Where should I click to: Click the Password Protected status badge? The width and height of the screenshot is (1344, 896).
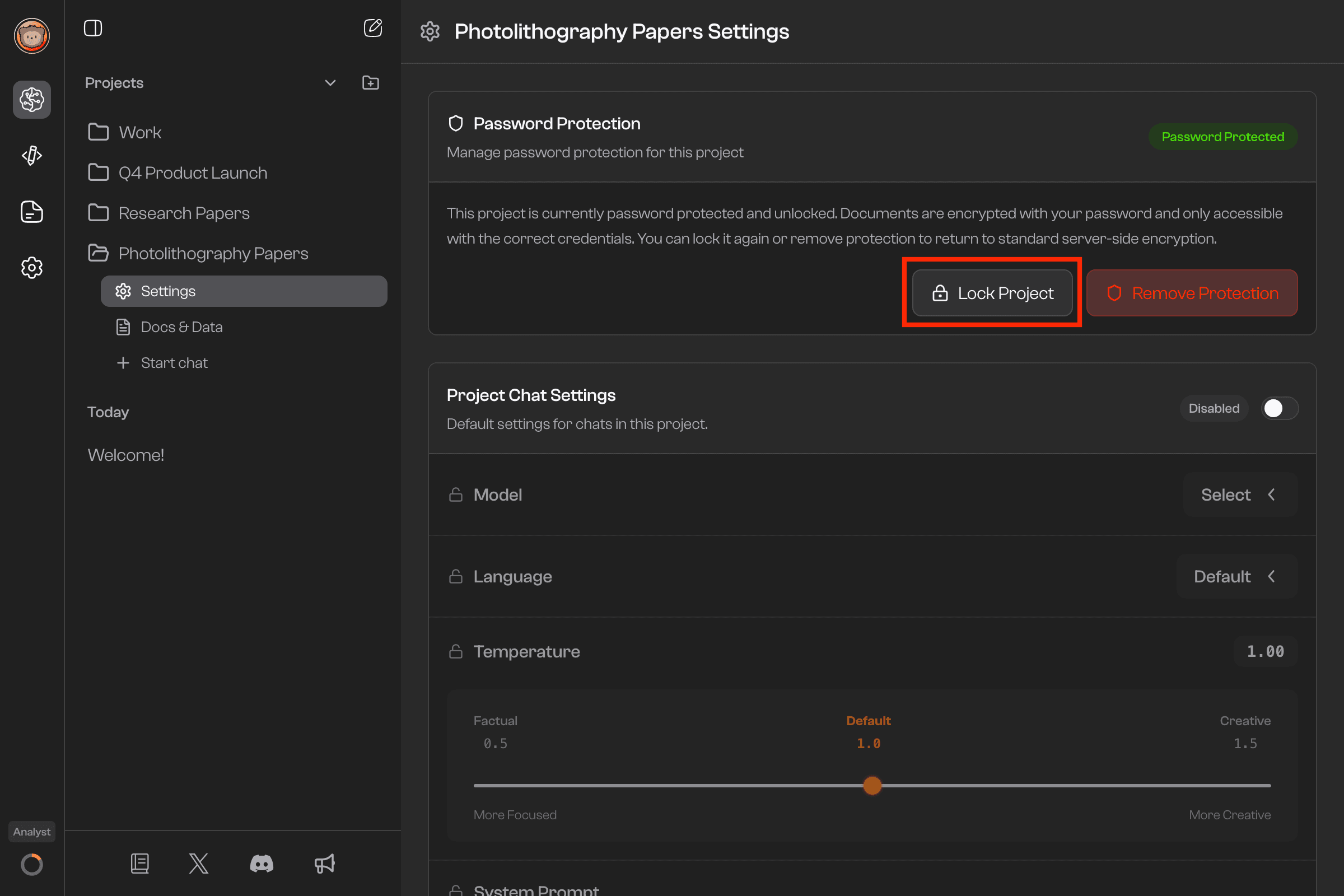1222,137
